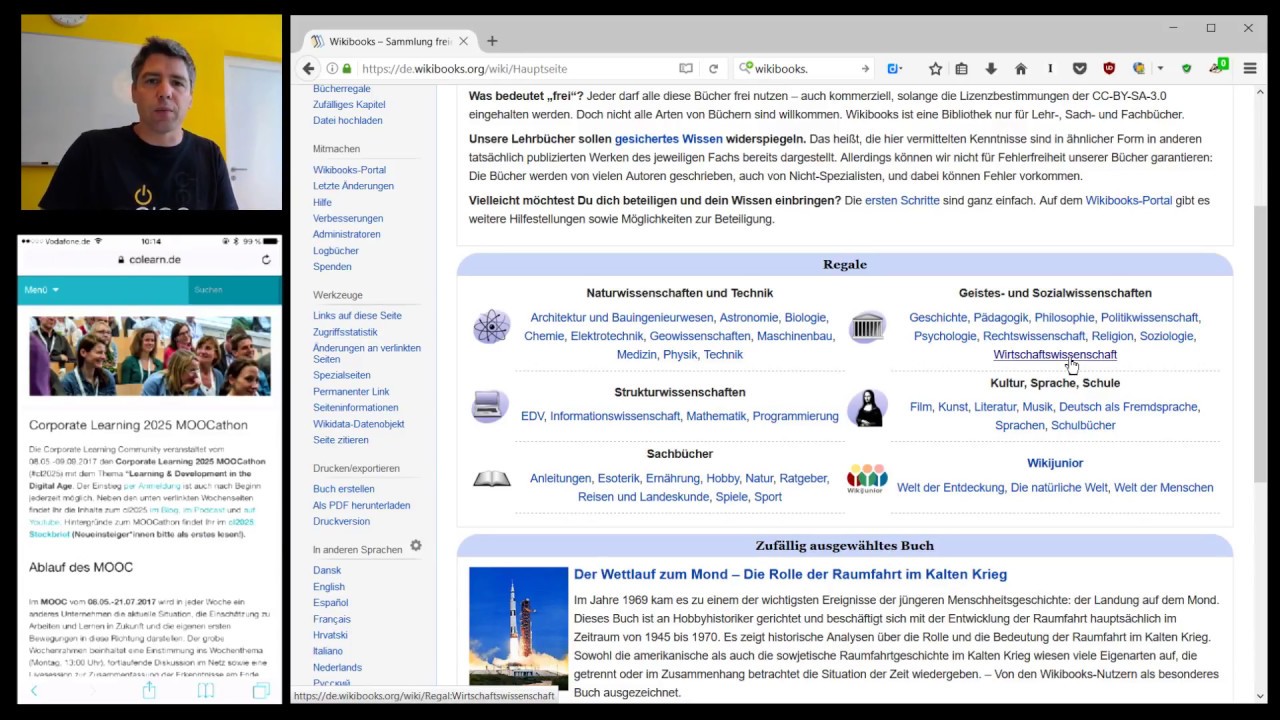Viewport: 1280px width, 720px height.
Task: Reload colearn.de in the phone browser
Action: coord(266,259)
